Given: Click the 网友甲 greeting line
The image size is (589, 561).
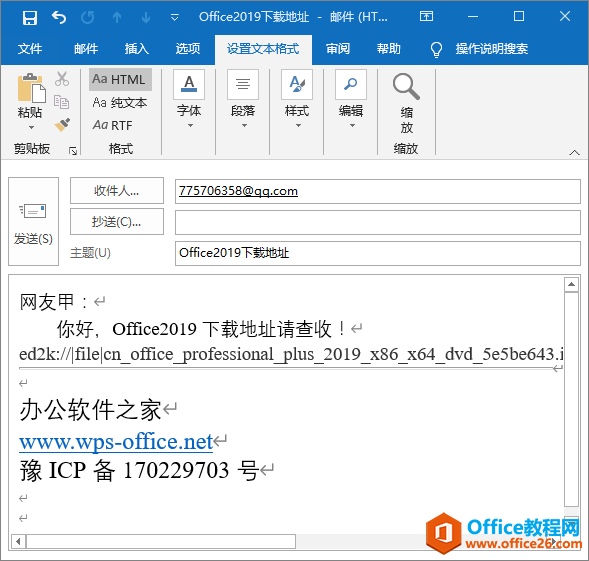Looking at the screenshot, I should (54, 301).
